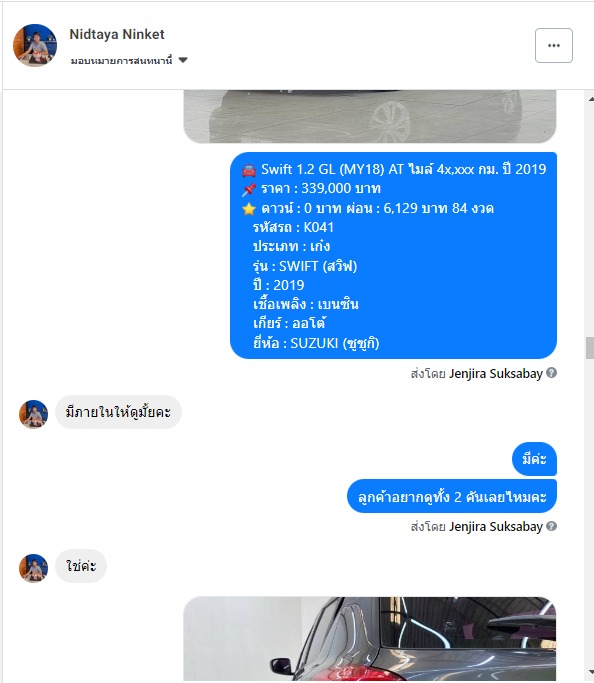Open the top car photo
Image resolution: width=594 pixels, height=683 pixels.
tap(370, 116)
